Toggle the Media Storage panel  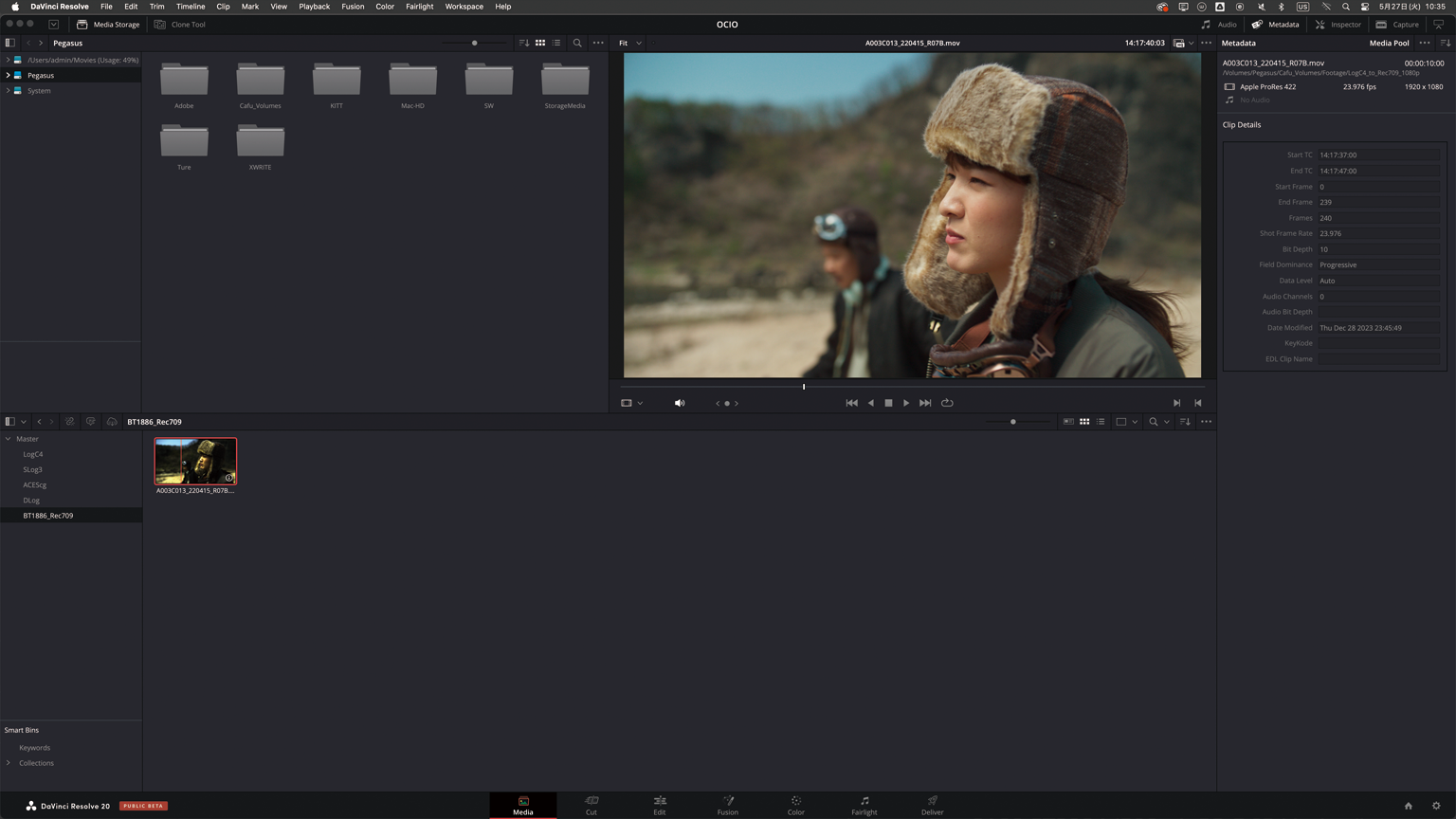108,25
